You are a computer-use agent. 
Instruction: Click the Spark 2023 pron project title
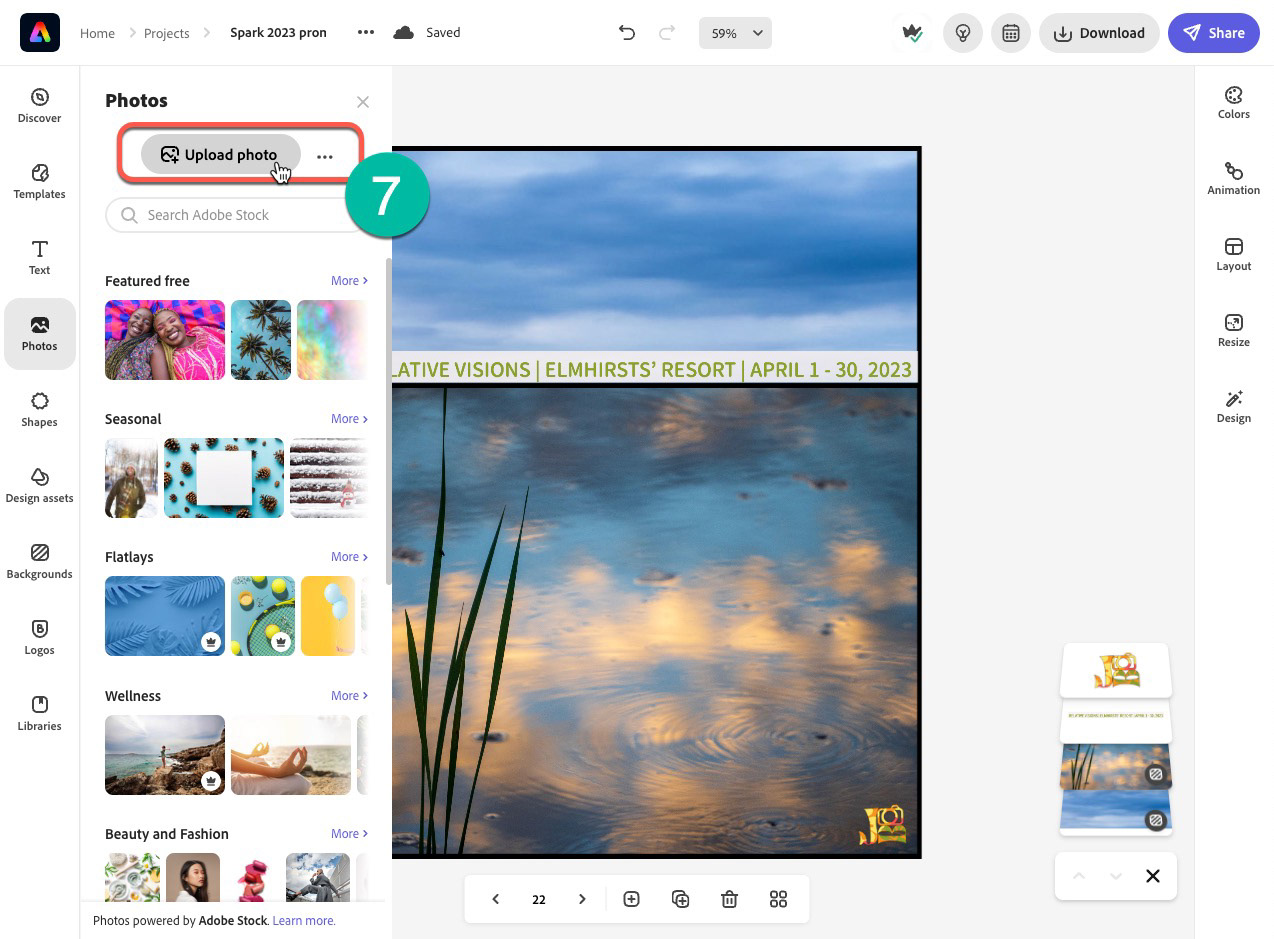click(x=278, y=33)
